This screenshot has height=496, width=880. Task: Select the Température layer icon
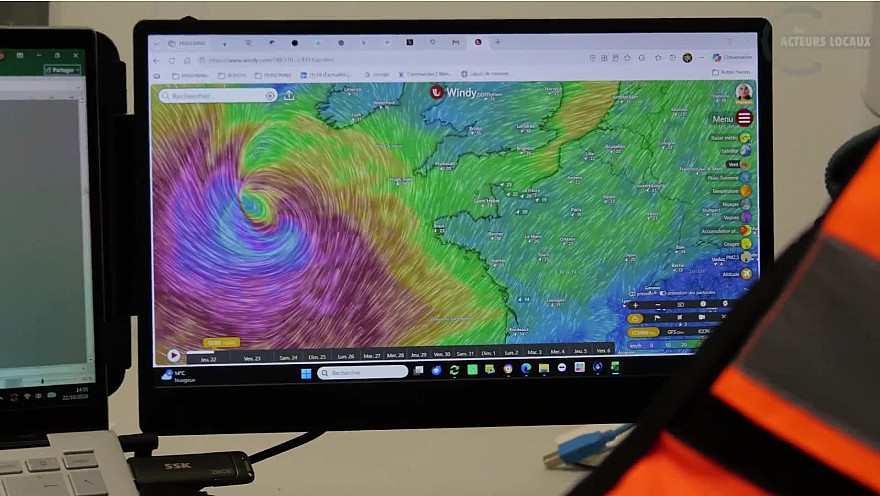point(745,191)
